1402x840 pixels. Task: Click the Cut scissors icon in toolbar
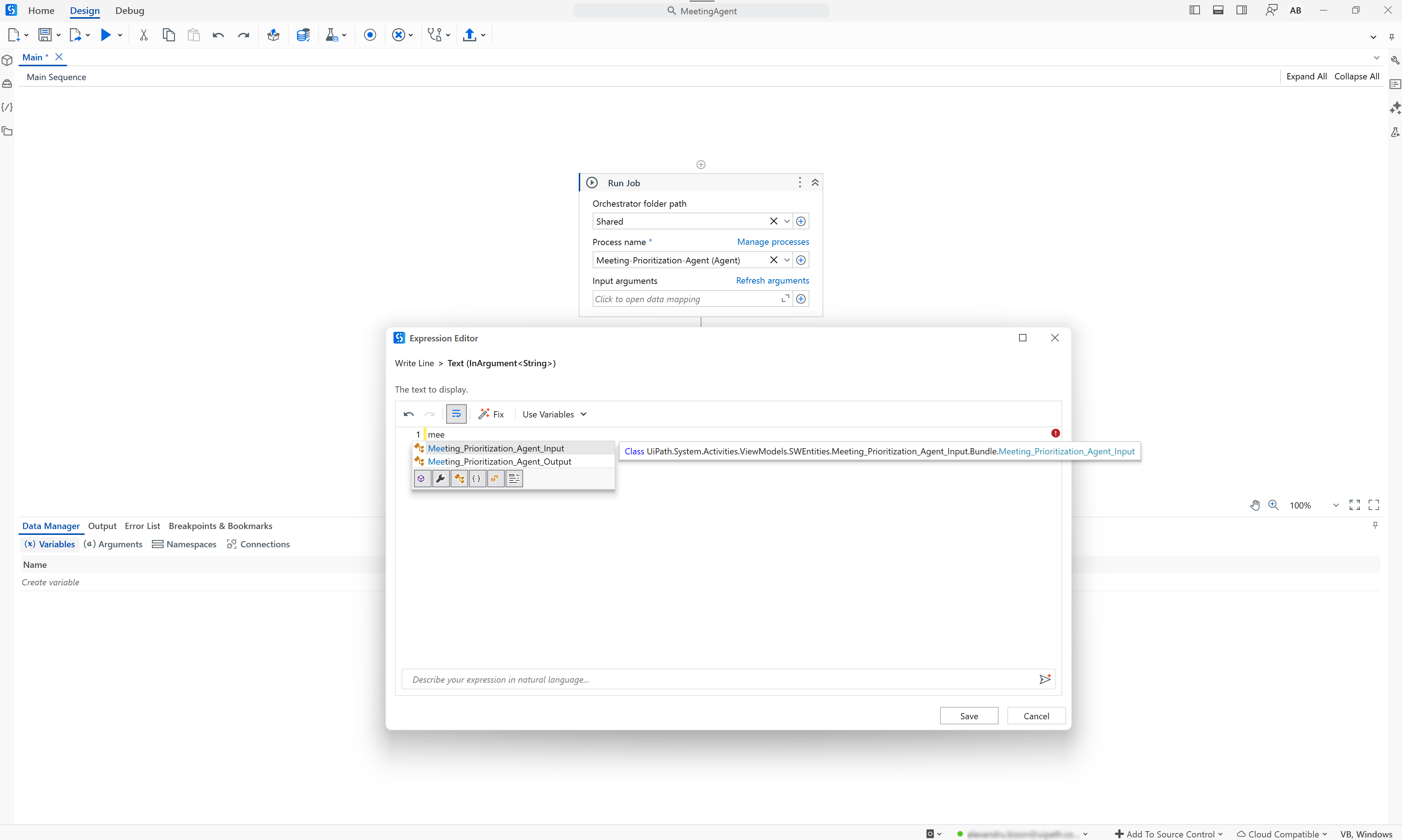(x=144, y=35)
